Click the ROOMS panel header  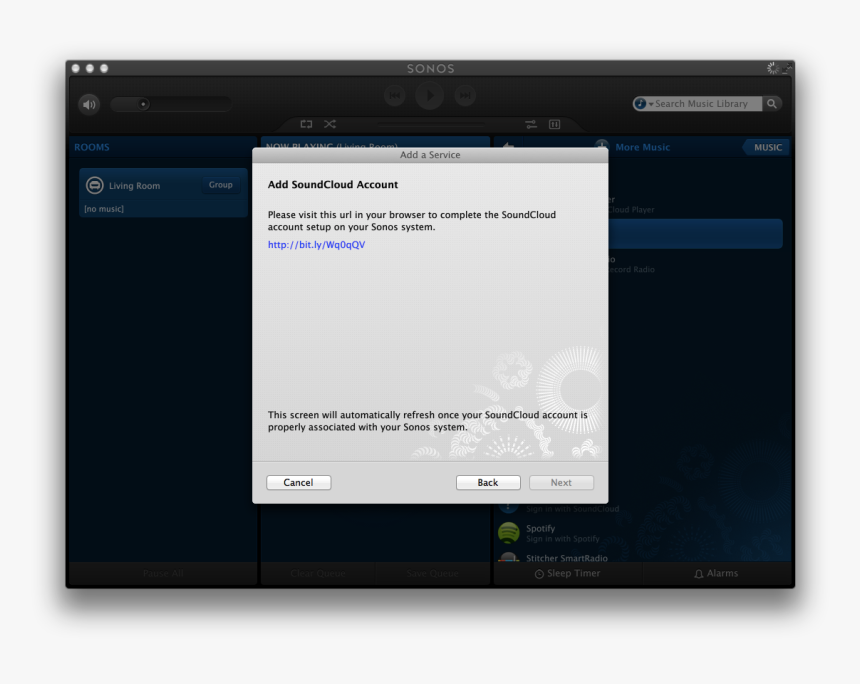pos(92,147)
